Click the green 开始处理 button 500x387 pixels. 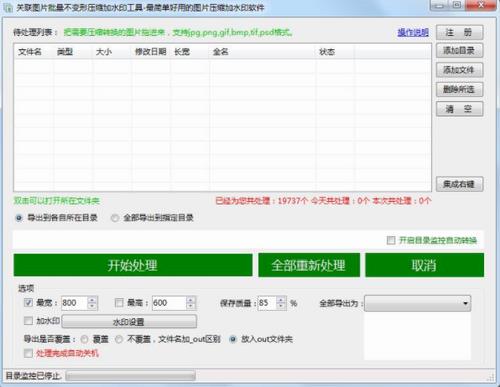[133, 265]
